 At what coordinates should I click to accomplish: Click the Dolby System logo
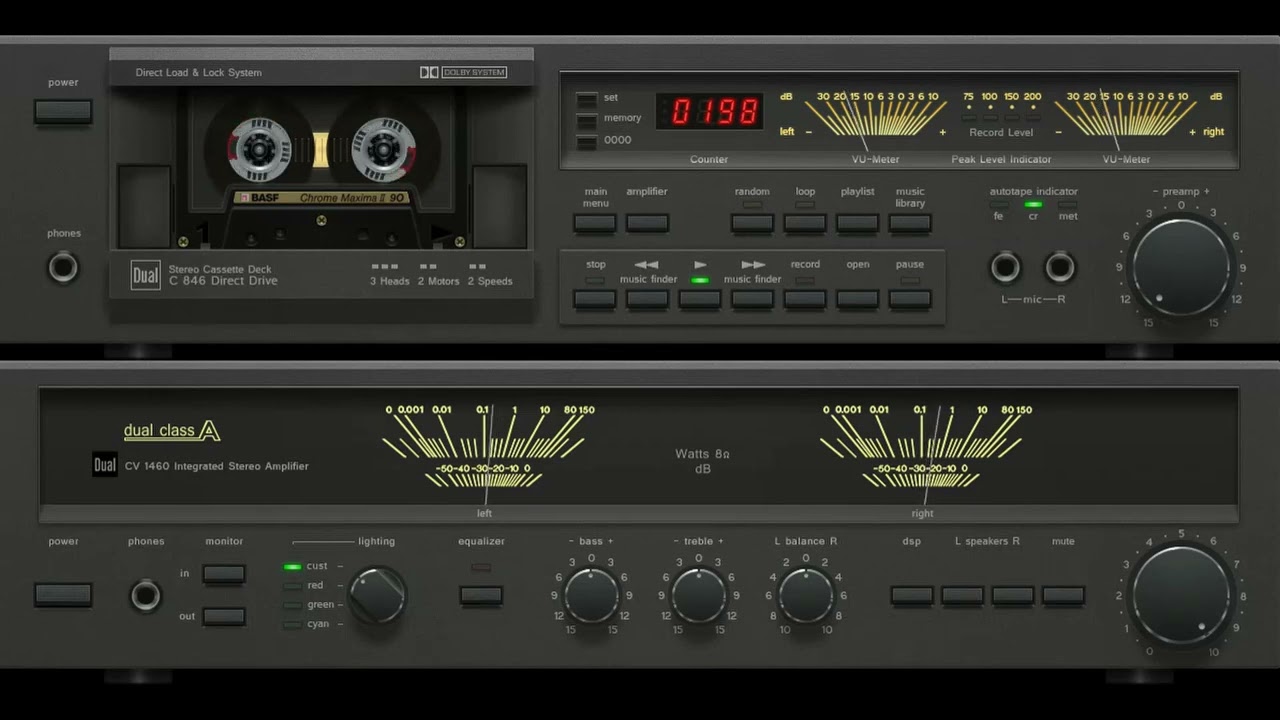click(463, 72)
